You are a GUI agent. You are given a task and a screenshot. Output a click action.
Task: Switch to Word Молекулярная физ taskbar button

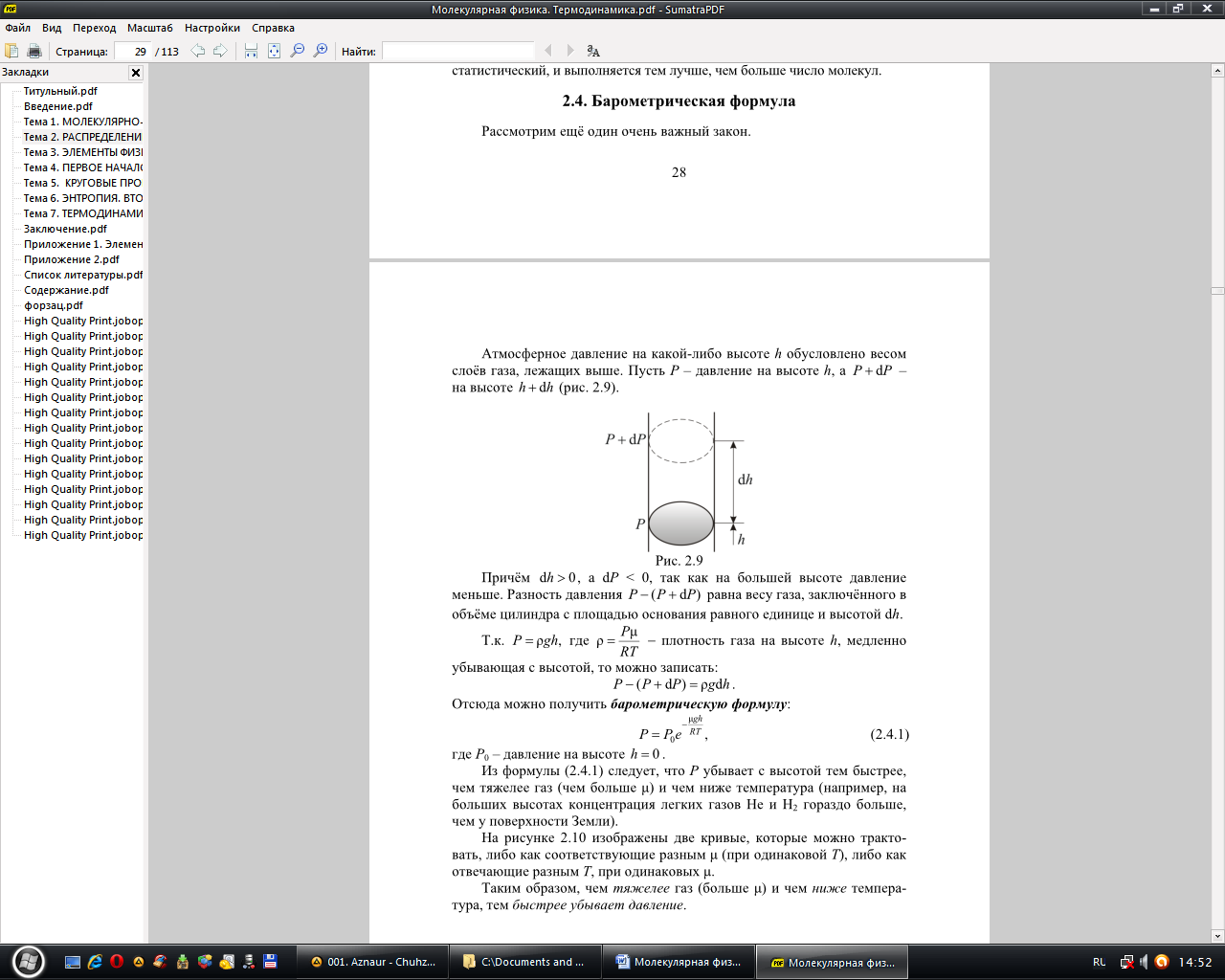point(679,962)
